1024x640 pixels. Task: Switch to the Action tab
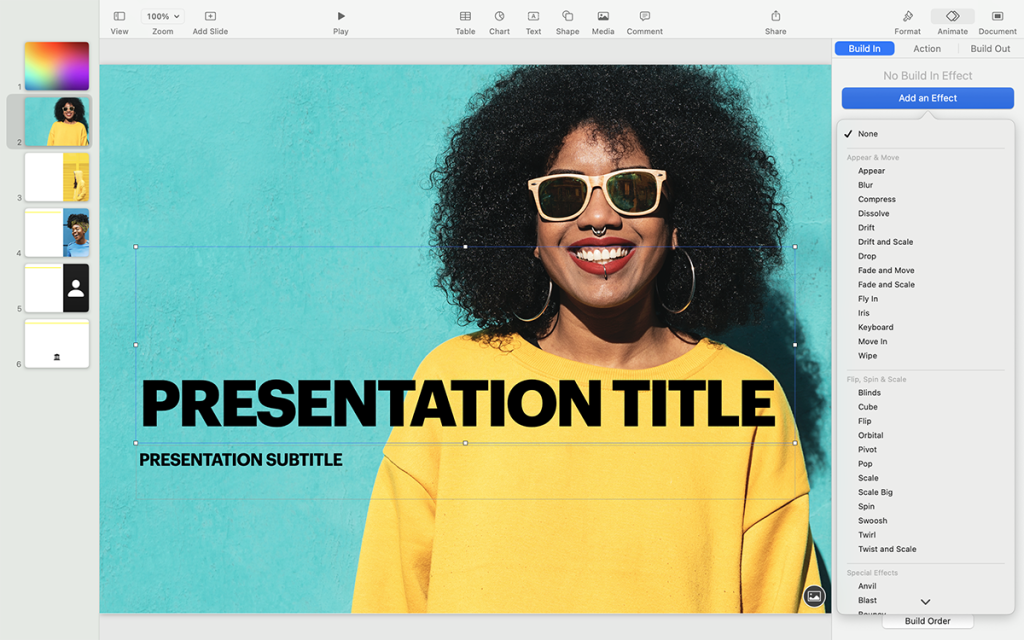[x=927, y=48]
